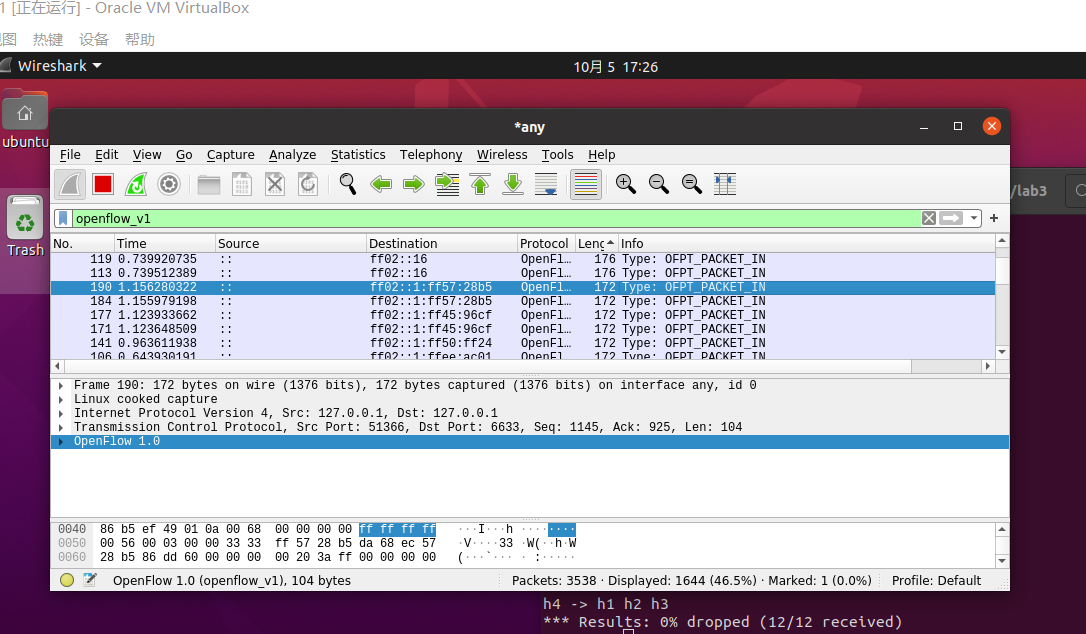Sort by Source column header
Viewport: 1086px width, 634px height.
pos(291,243)
